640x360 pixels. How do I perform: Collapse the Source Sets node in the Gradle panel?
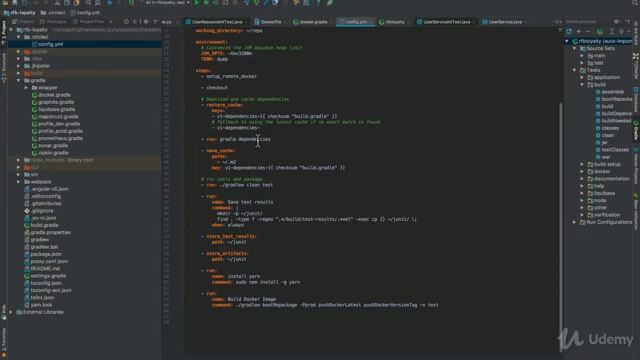[x=575, y=49]
